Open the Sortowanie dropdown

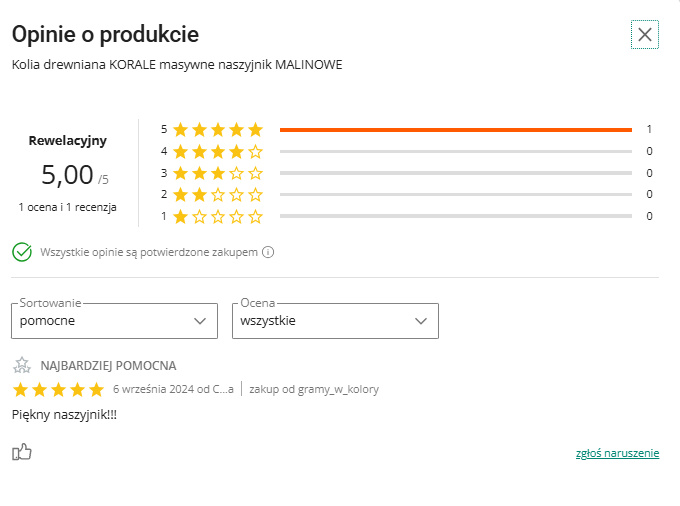pos(114,321)
